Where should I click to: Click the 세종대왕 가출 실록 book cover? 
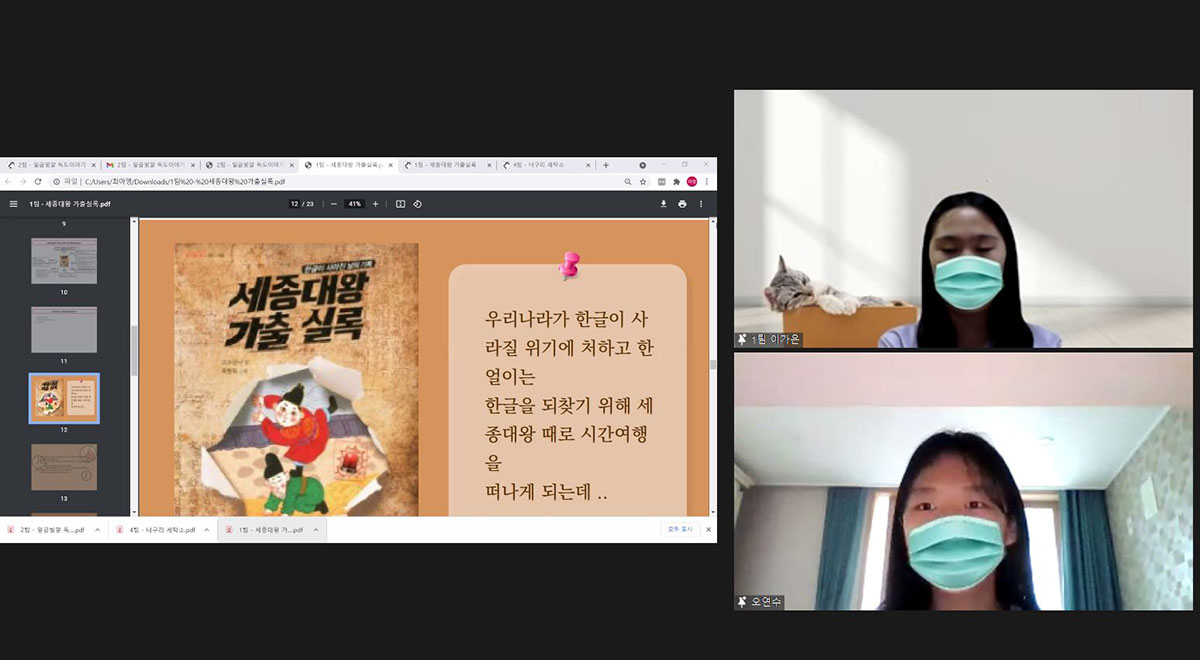pos(297,379)
